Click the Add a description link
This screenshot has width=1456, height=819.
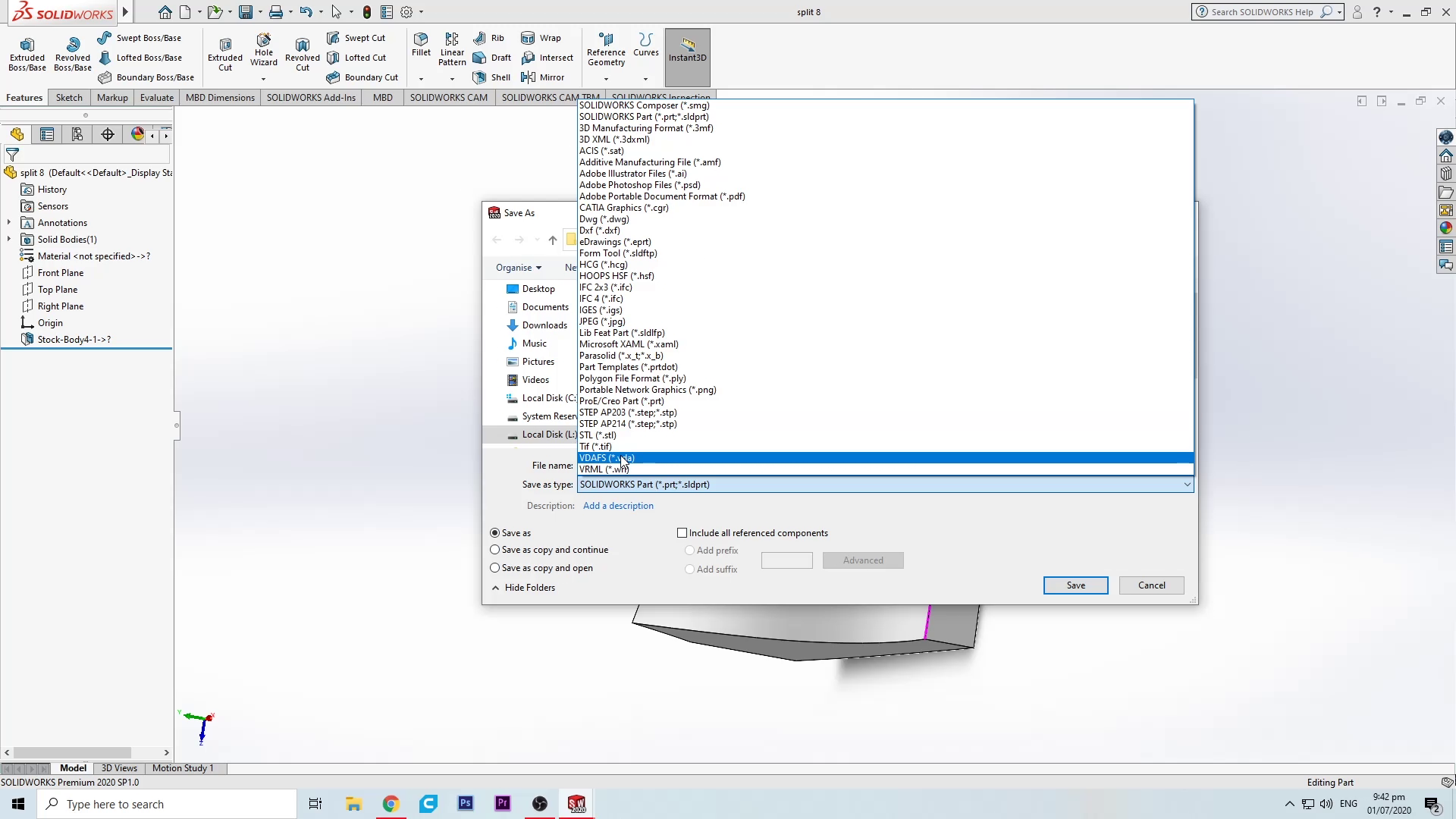618,506
